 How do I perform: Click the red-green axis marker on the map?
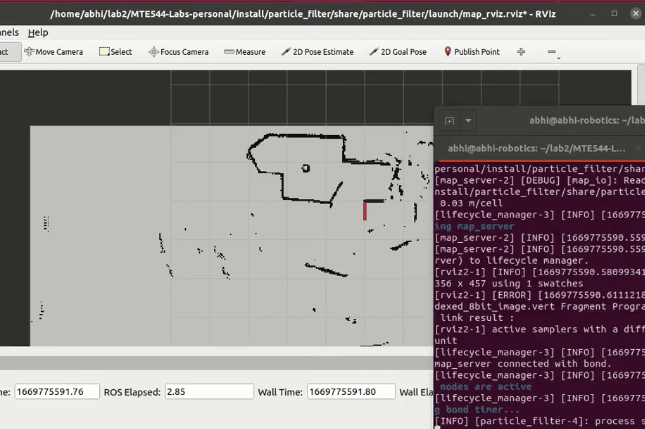pos(372,209)
